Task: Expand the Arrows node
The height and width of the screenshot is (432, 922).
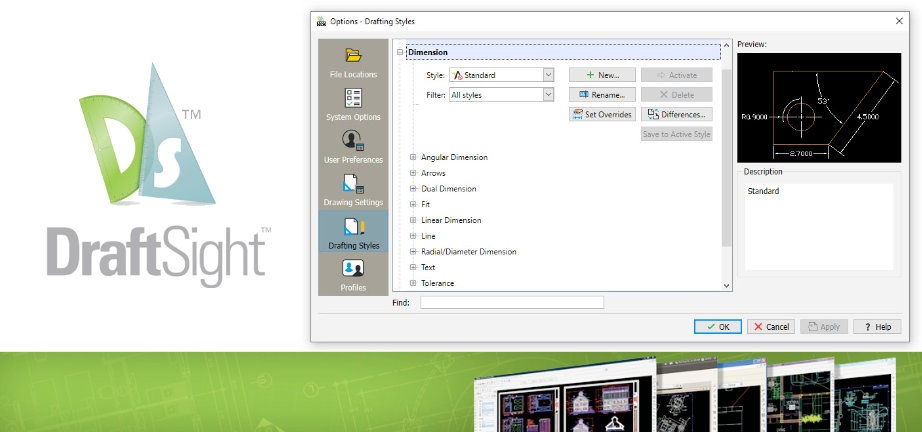Action: tap(413, 173)
